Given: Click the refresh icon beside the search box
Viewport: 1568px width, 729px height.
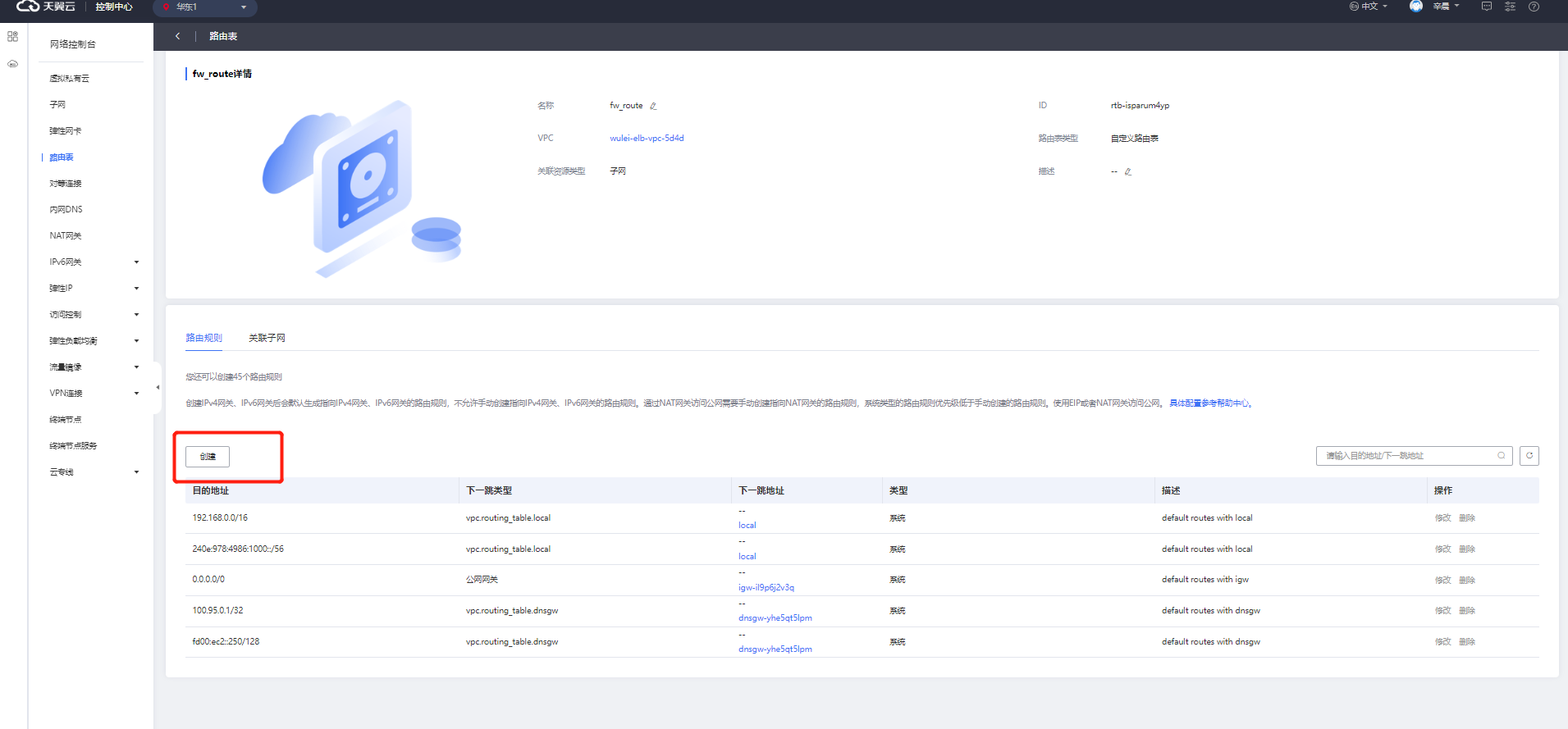Looking at the screenshot, I should (1529, 456).
